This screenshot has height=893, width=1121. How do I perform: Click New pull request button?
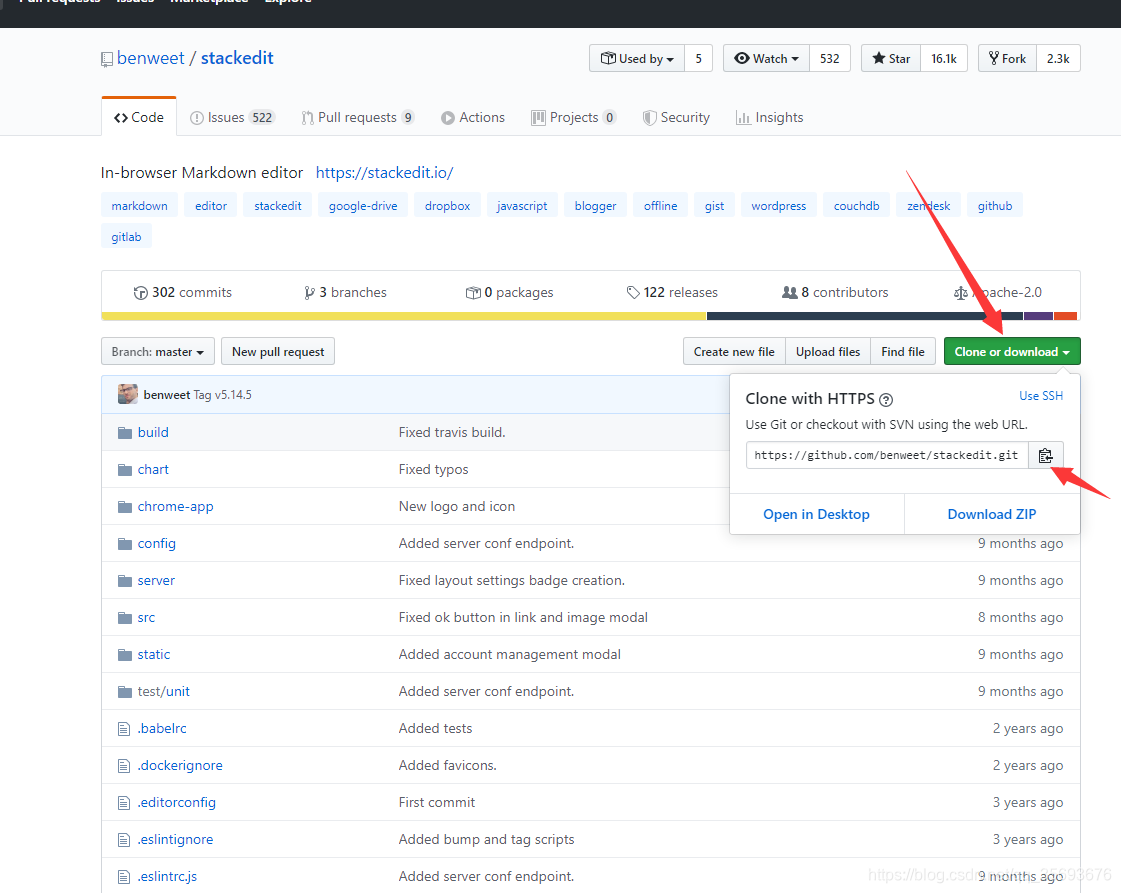(x=278, y=352)
